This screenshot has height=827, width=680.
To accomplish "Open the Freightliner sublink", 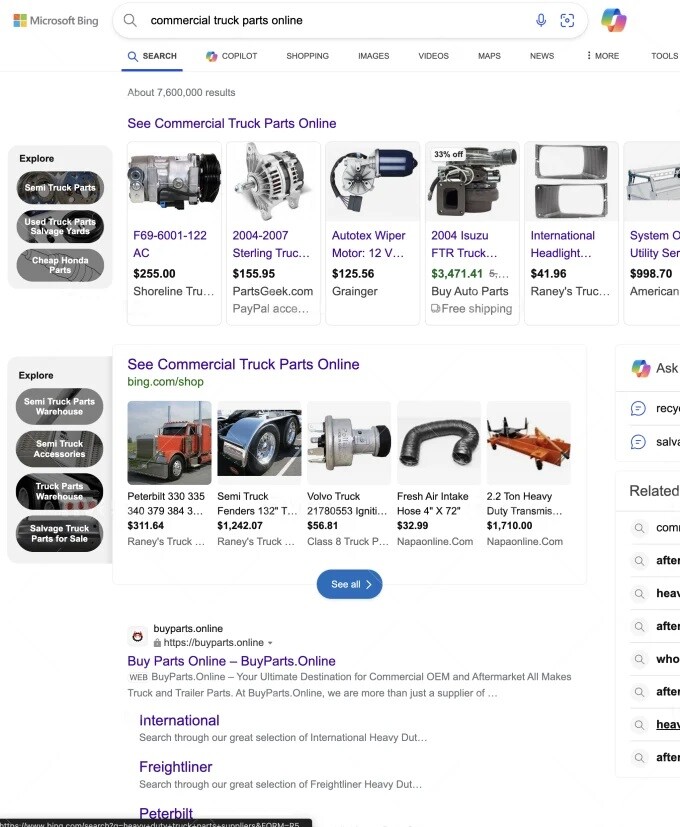I will tap(176, 767).
